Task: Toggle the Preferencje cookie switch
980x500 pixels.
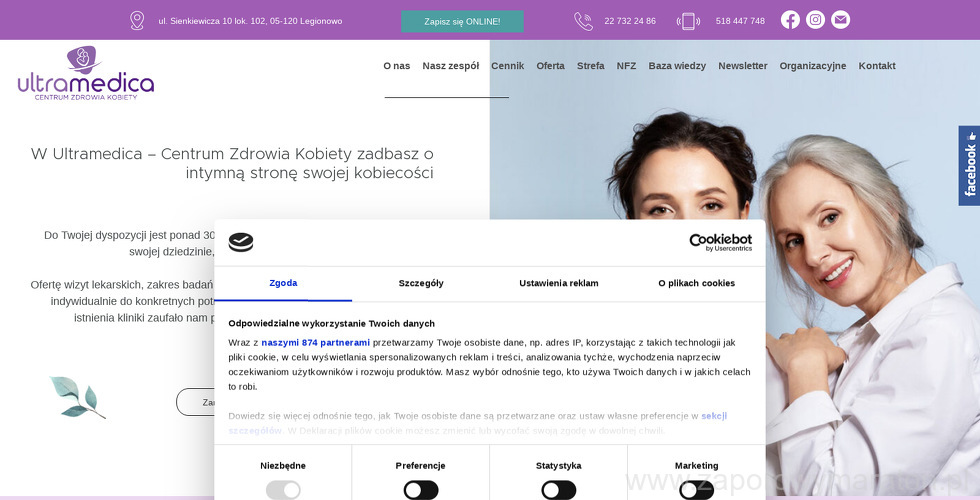Action: [421, 490]
